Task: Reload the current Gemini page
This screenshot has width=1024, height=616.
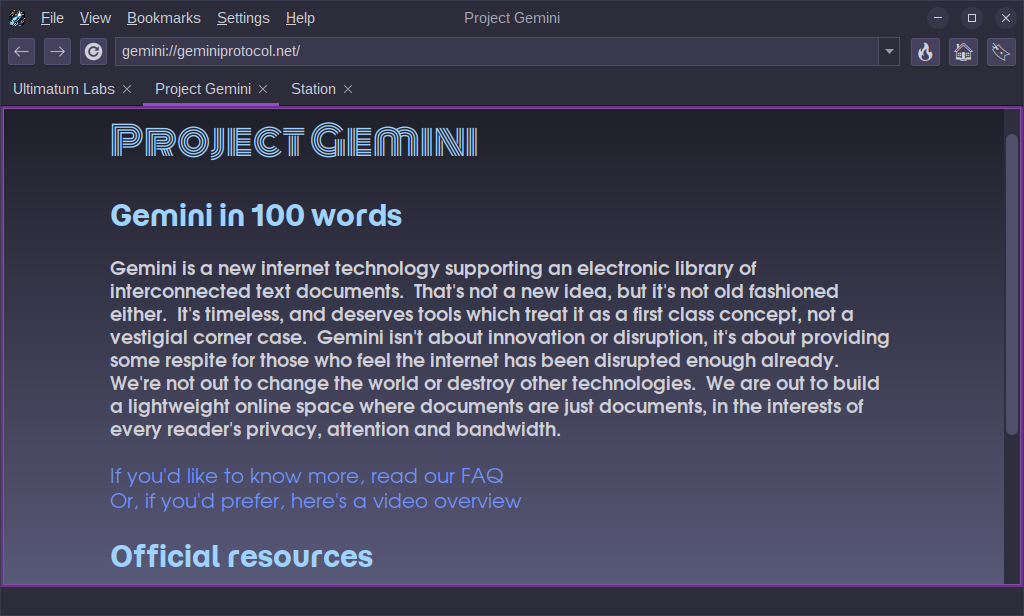Action: click(93, 51)
